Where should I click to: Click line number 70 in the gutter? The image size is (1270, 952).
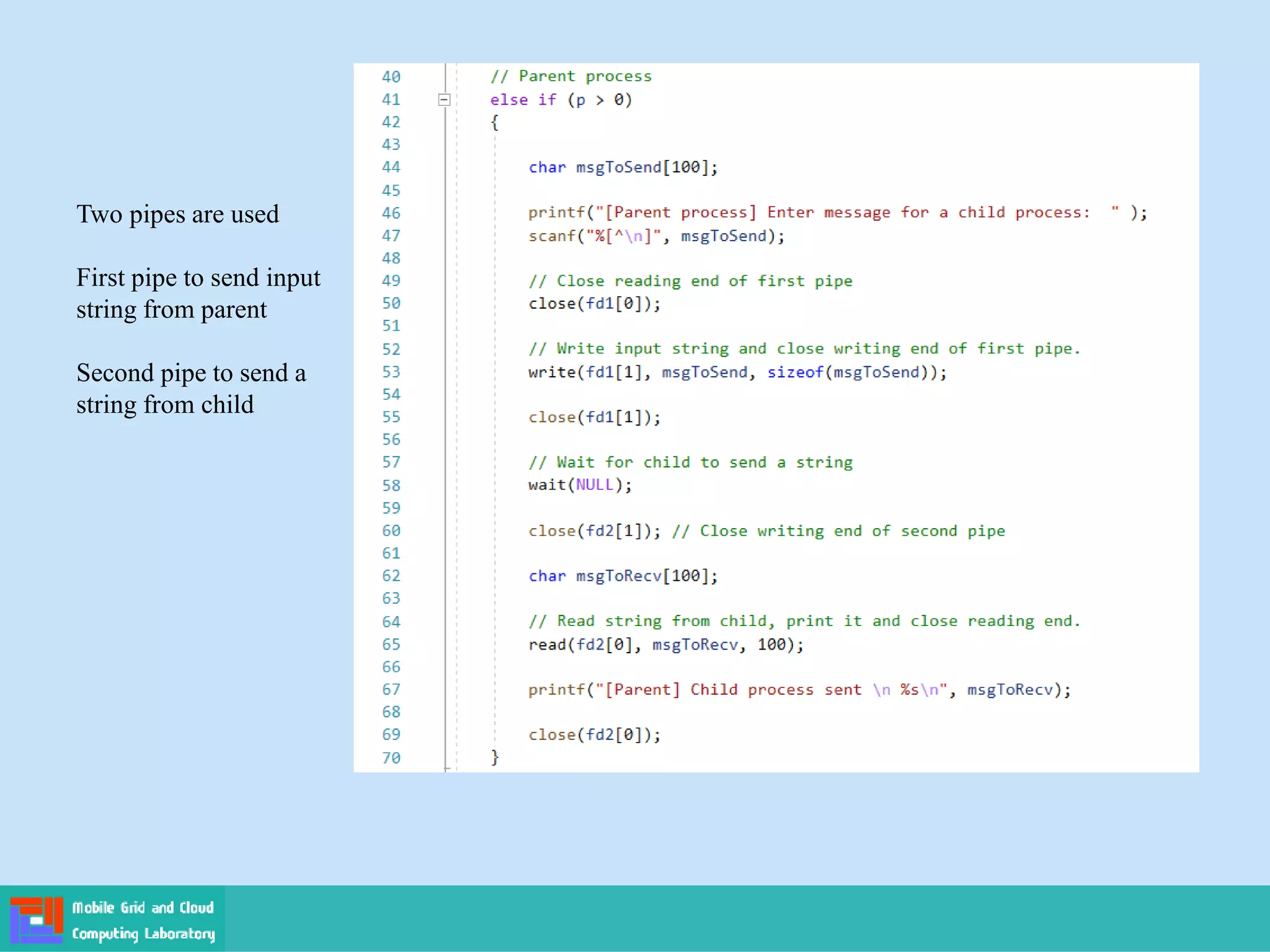(391, 757)
